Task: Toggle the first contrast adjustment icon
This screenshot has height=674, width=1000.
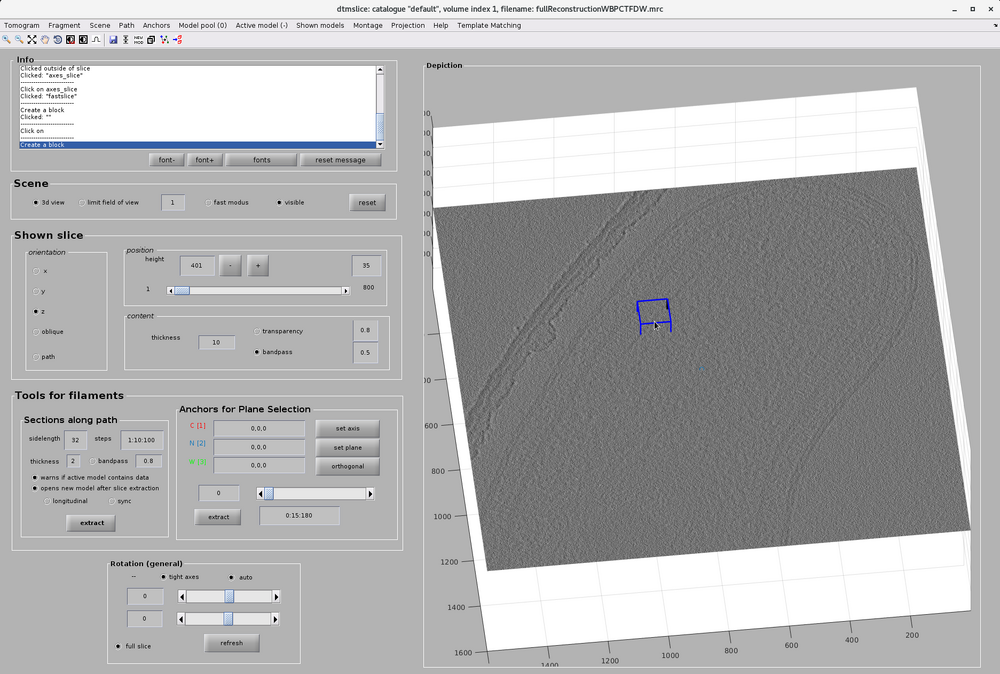Action: click(69, 40)
